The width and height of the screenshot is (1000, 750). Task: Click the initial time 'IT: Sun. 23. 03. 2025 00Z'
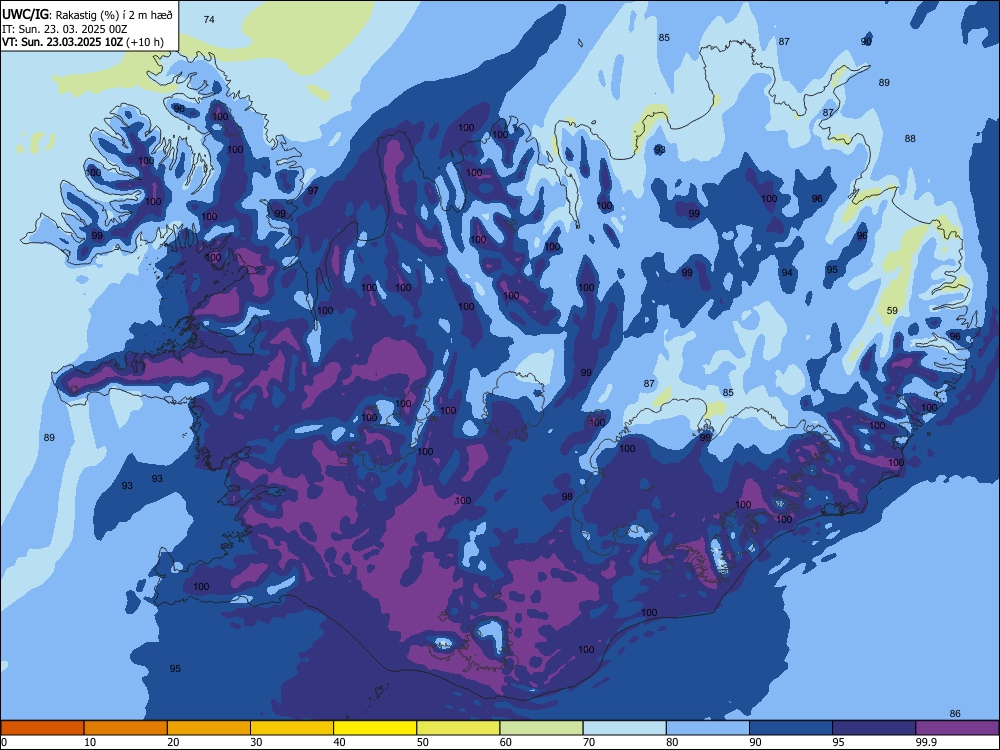point(65,29)
